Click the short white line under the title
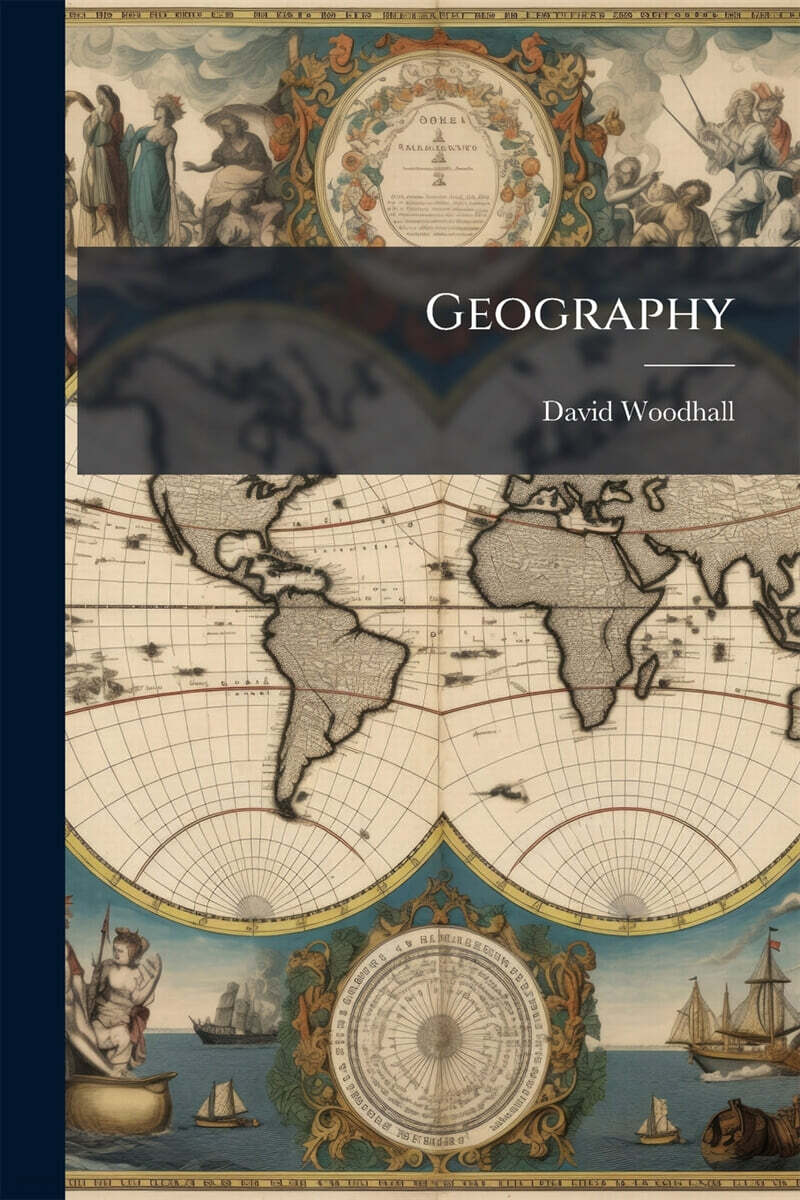The width and height of the screenshot is (800, 1200). coord(688,366)
